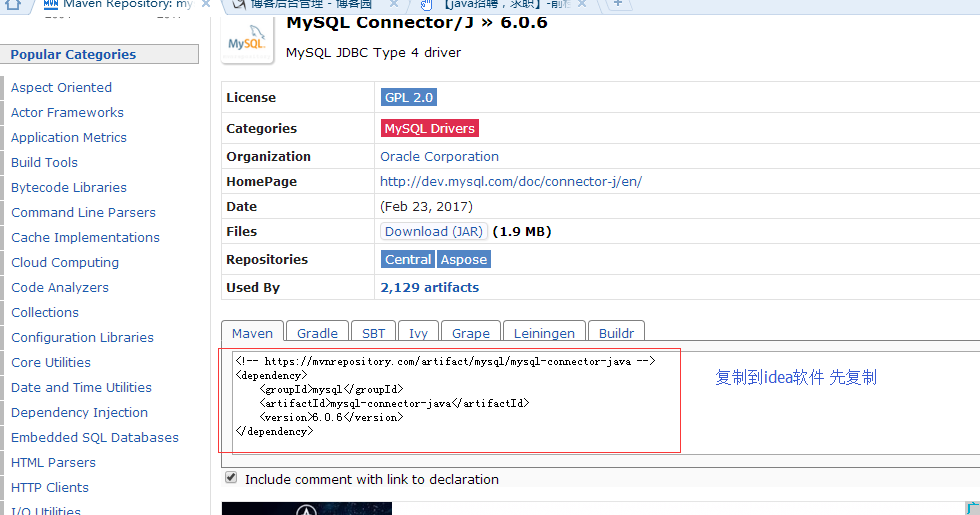
Task: Open the Application Metrics category
Action: point(69,138)
